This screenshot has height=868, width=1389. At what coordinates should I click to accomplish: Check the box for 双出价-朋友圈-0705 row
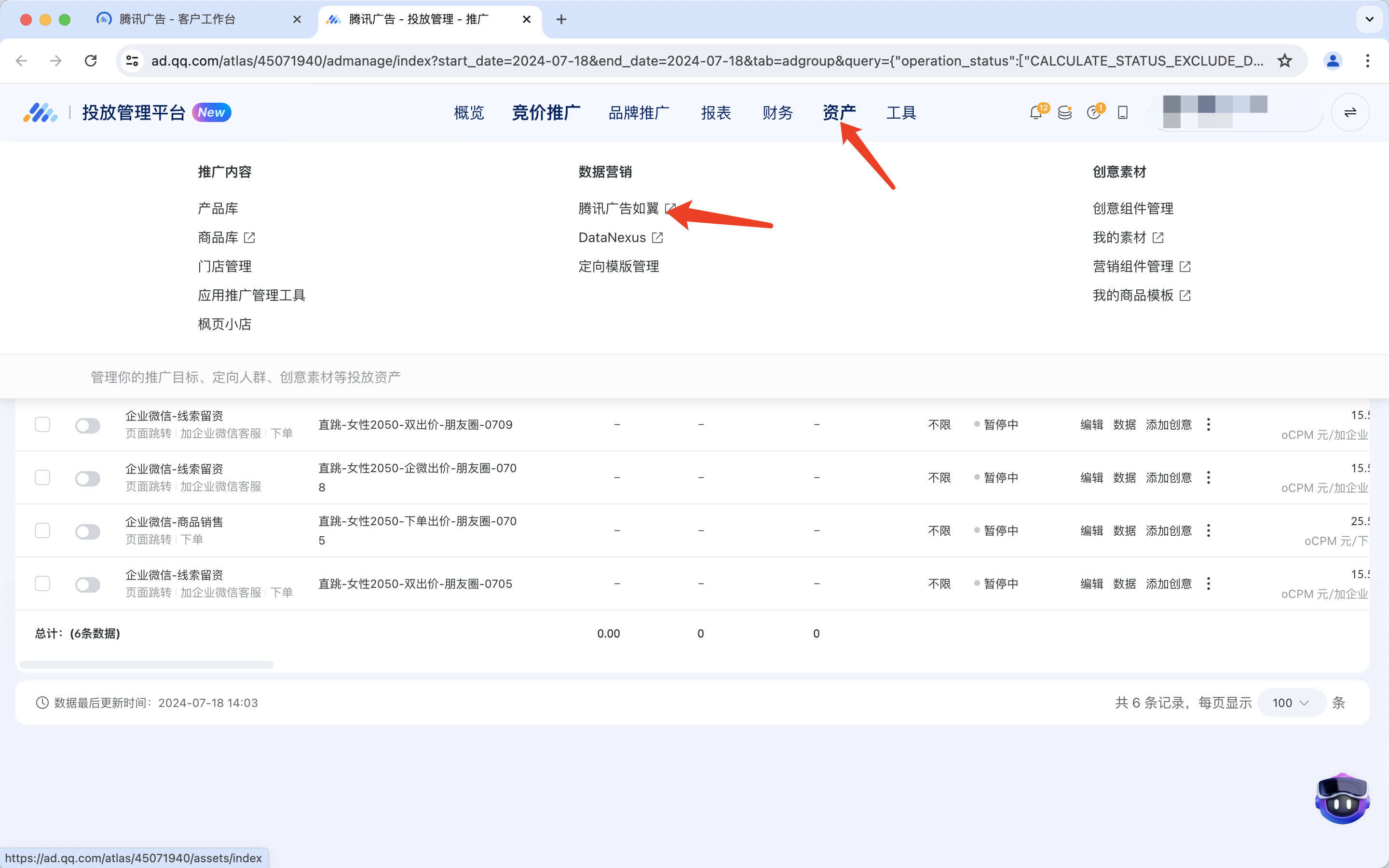coord(42,584)
